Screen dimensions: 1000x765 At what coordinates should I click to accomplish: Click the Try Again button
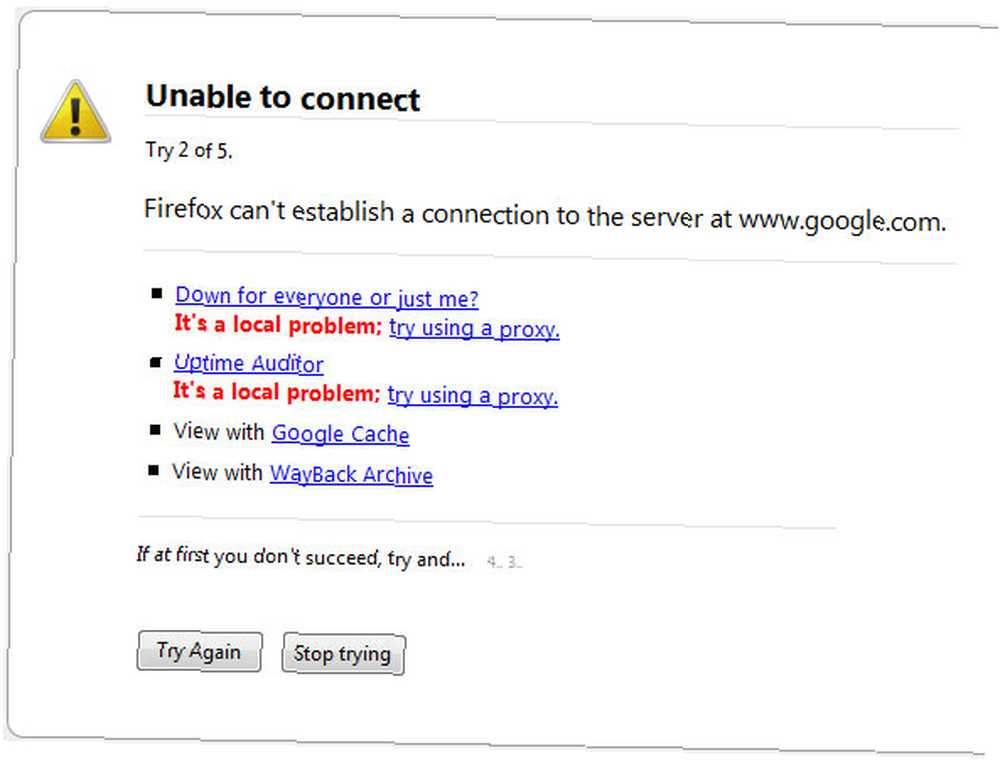click(x=199, y=651)
